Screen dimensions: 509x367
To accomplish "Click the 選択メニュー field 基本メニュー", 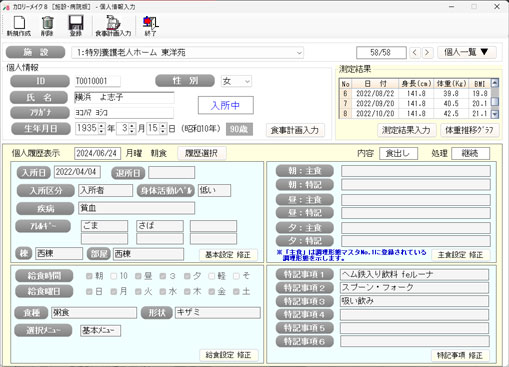I will click(100, 331).
